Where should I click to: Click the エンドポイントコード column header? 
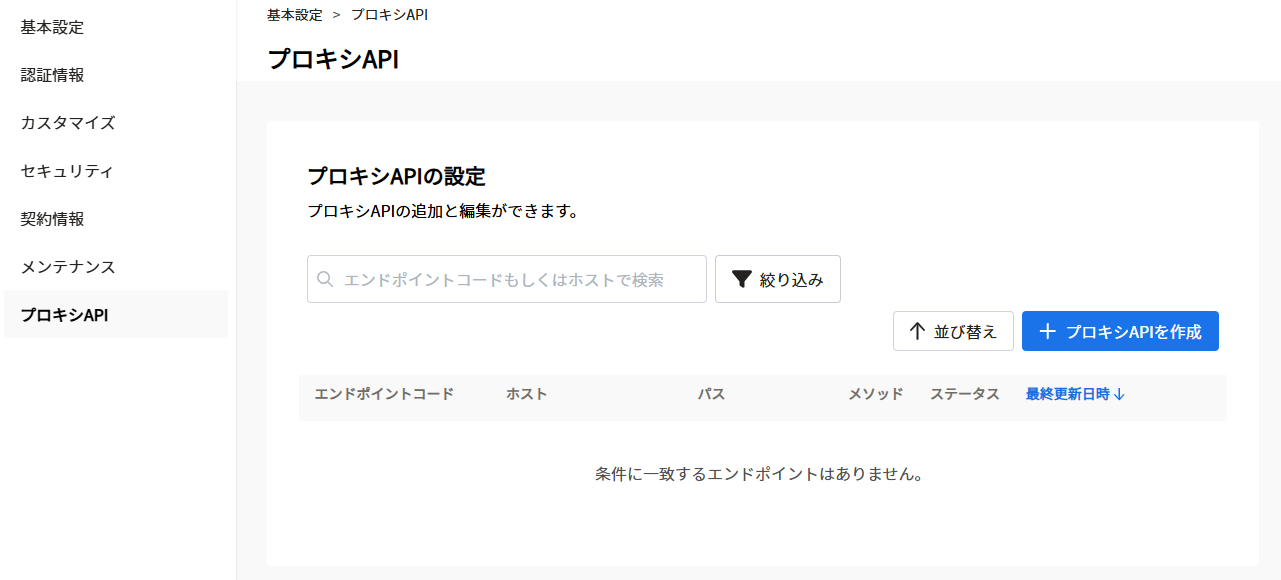click(x=384, y=394)
